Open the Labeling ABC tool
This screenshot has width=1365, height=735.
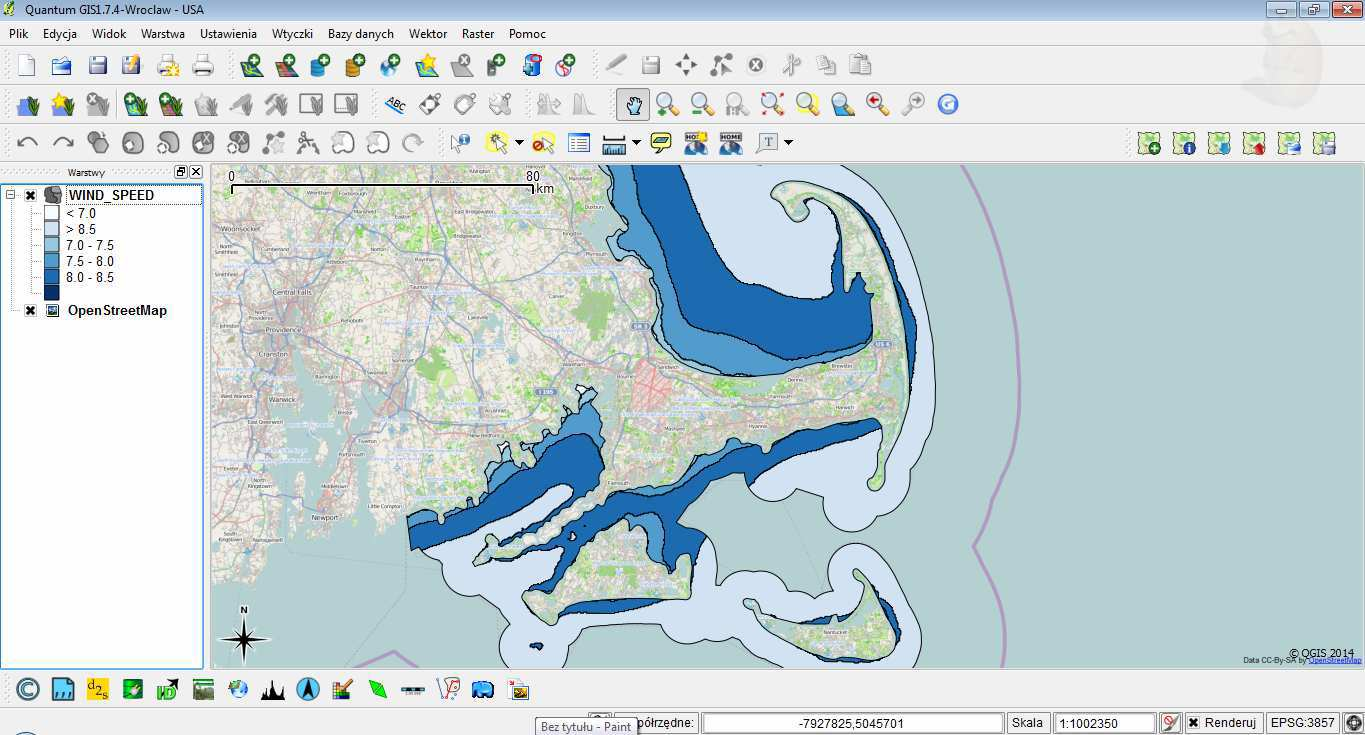[x=395, y=104]
